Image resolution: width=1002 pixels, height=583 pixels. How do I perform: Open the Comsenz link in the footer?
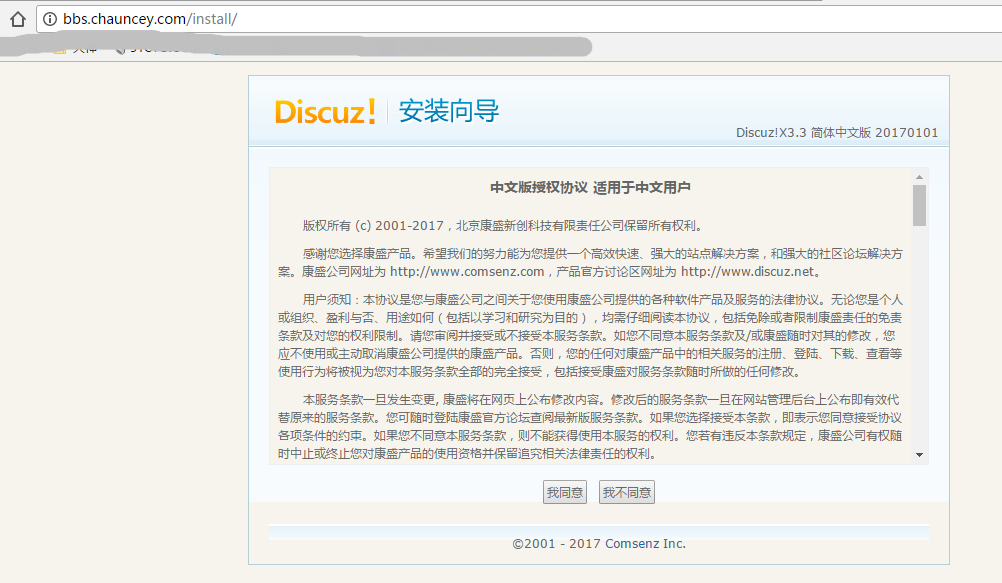(x=632, y=543)
